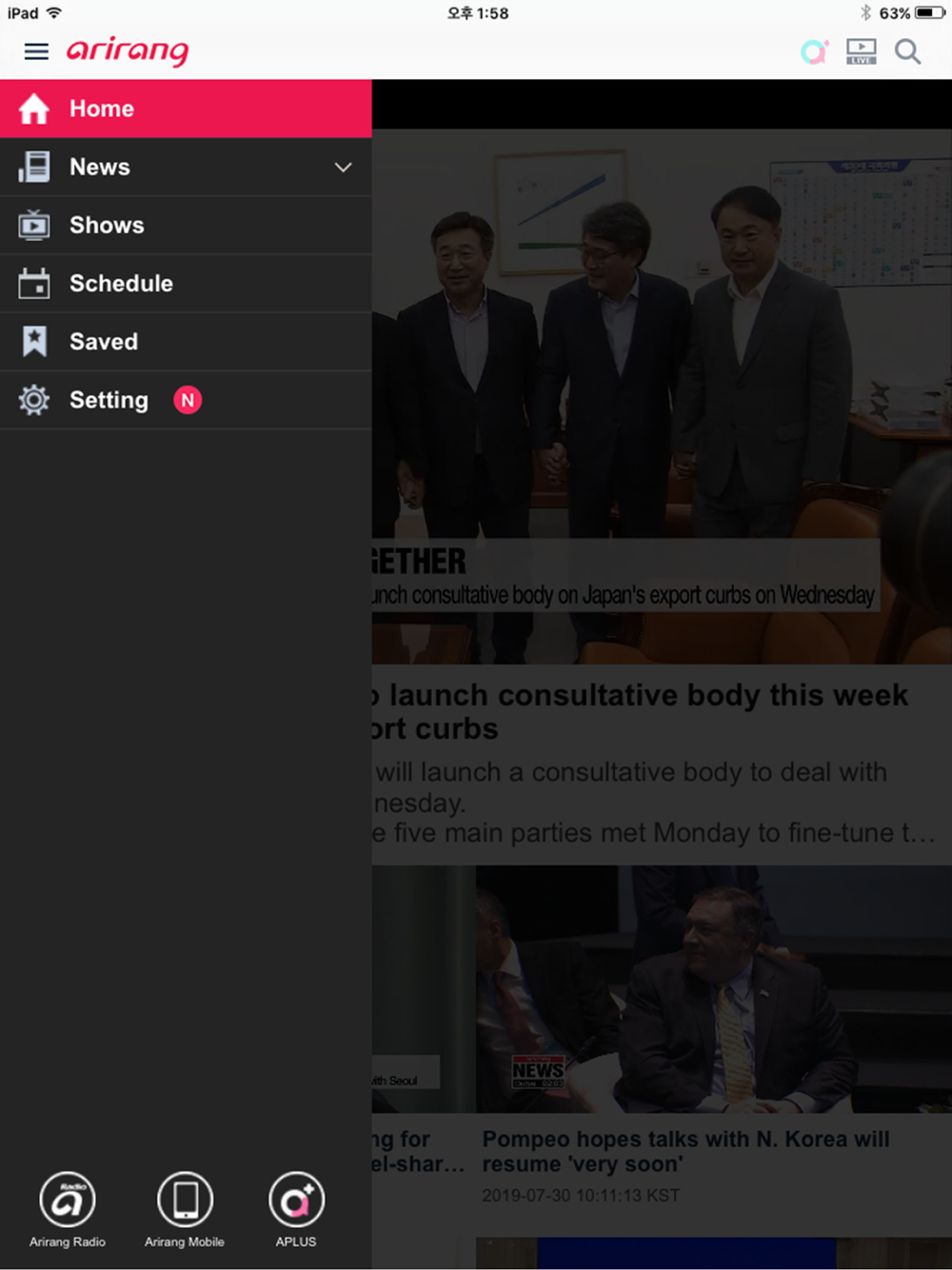
Task: Tap the search magnifier icon
Action: (x=907, y=51)
